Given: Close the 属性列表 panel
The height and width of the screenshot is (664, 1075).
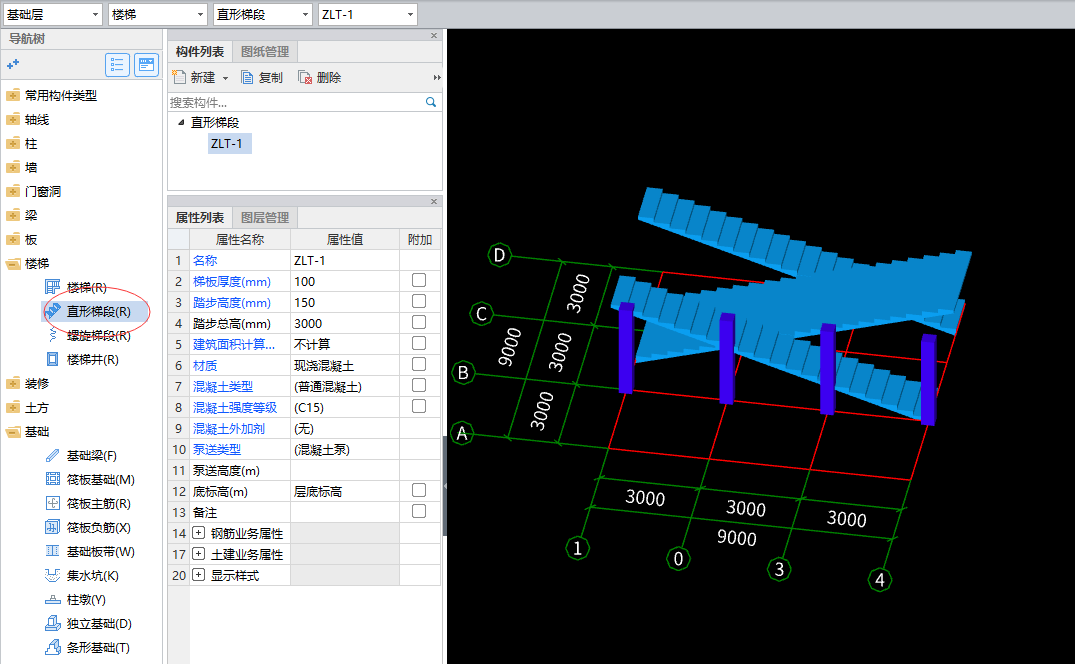Looking at the screenshot, I should click(x=434, y=201).
